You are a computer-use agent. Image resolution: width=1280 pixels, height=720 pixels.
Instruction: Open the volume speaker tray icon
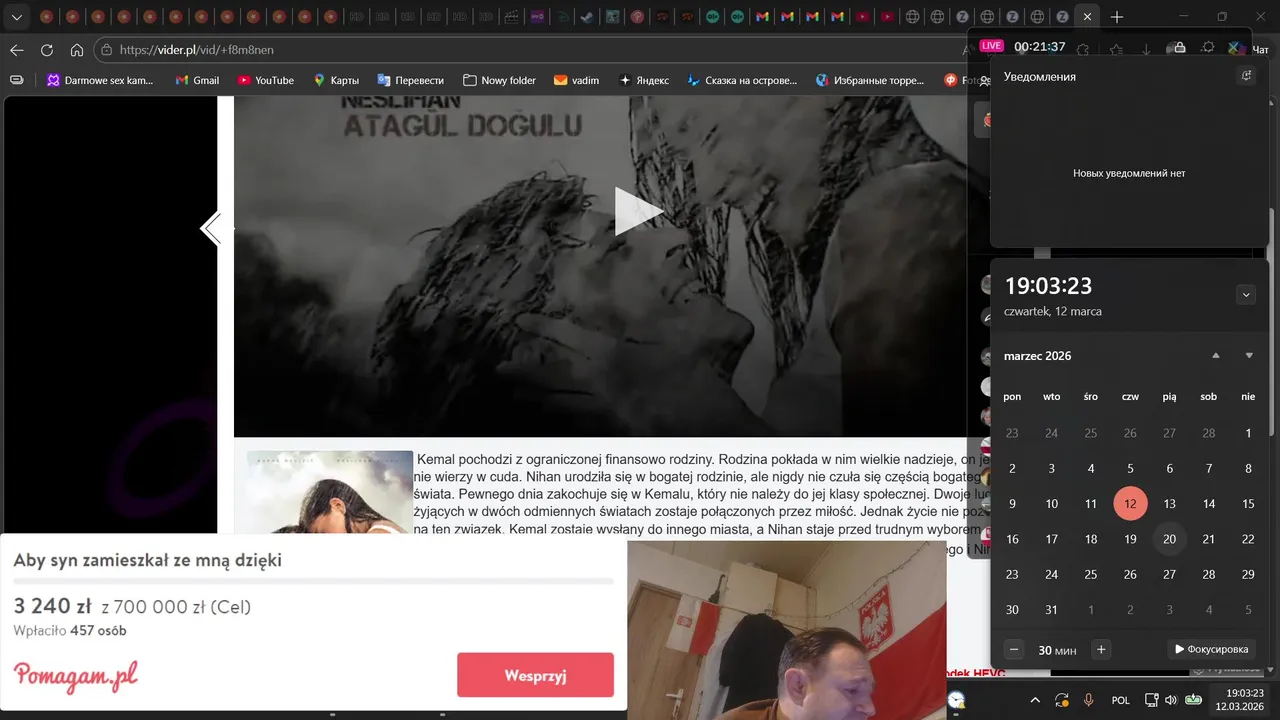[1171, 700]
